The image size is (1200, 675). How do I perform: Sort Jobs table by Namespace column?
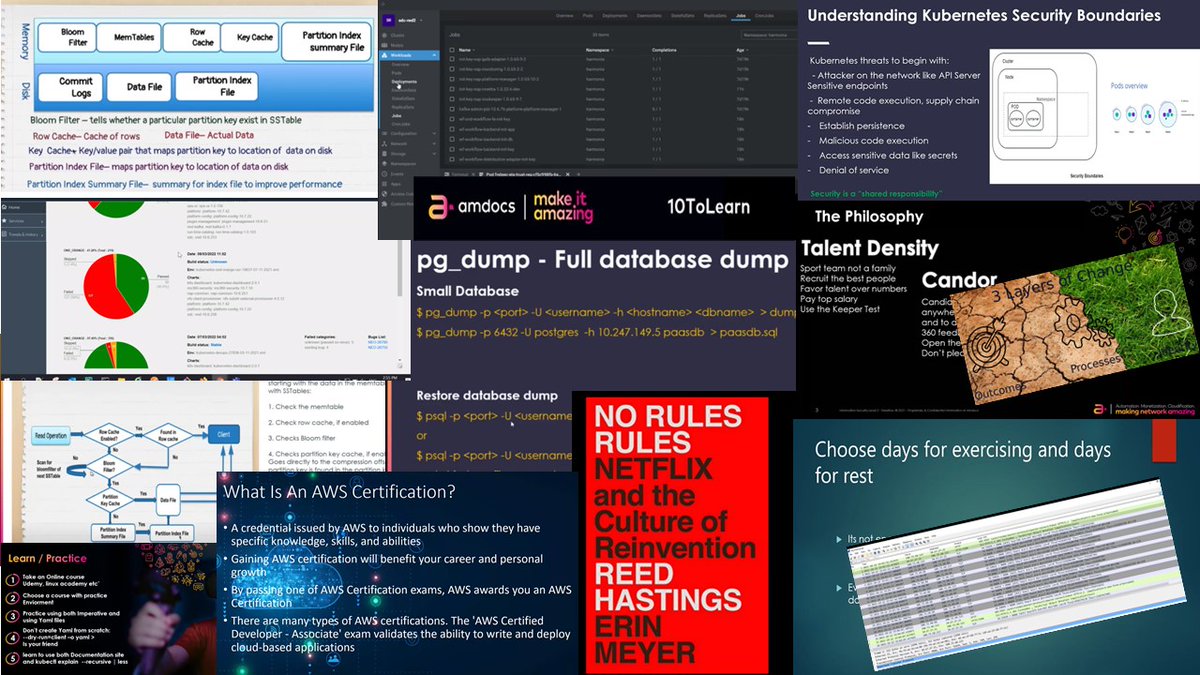pos(600,50)
